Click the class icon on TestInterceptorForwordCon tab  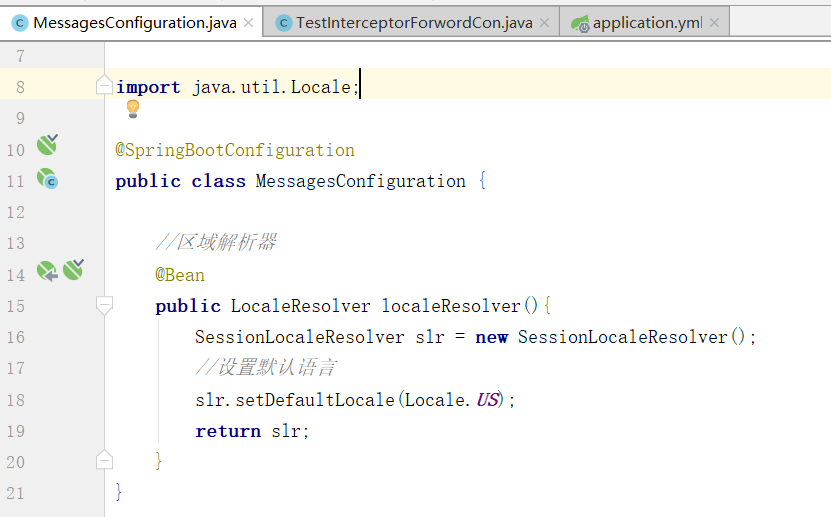[284, 23]
